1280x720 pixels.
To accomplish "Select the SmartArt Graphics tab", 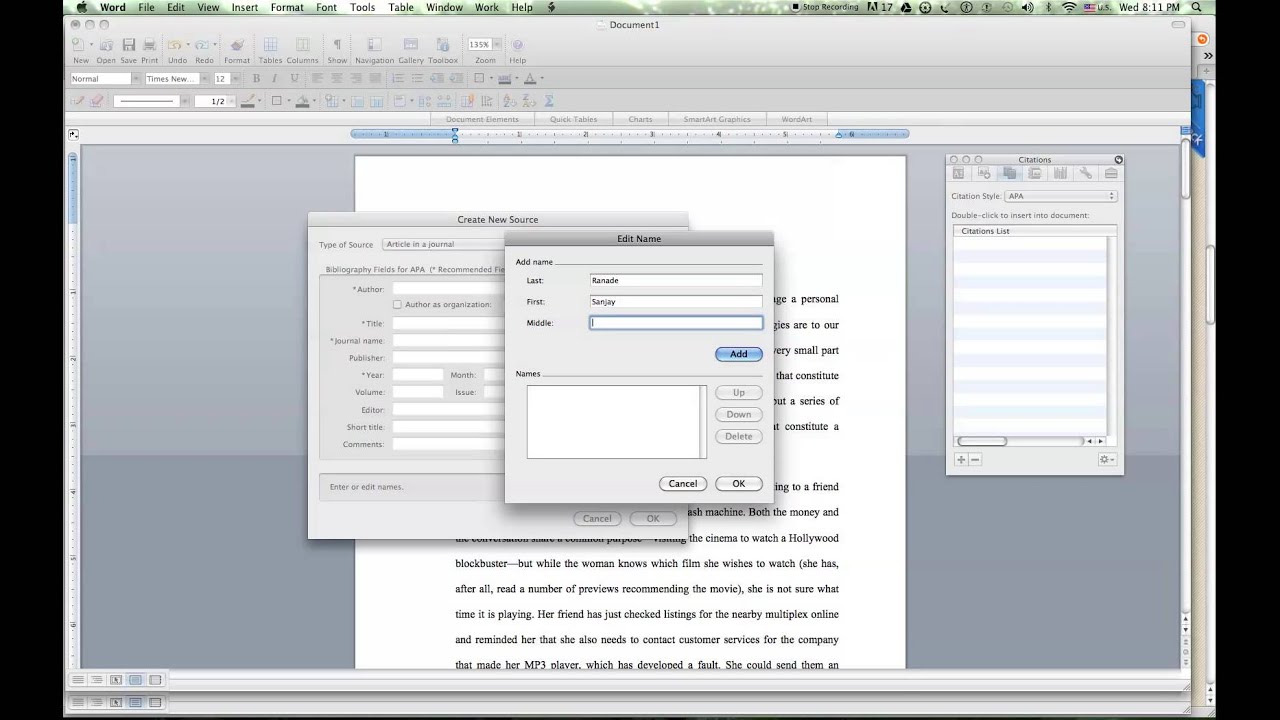I will tap(716, 119).
